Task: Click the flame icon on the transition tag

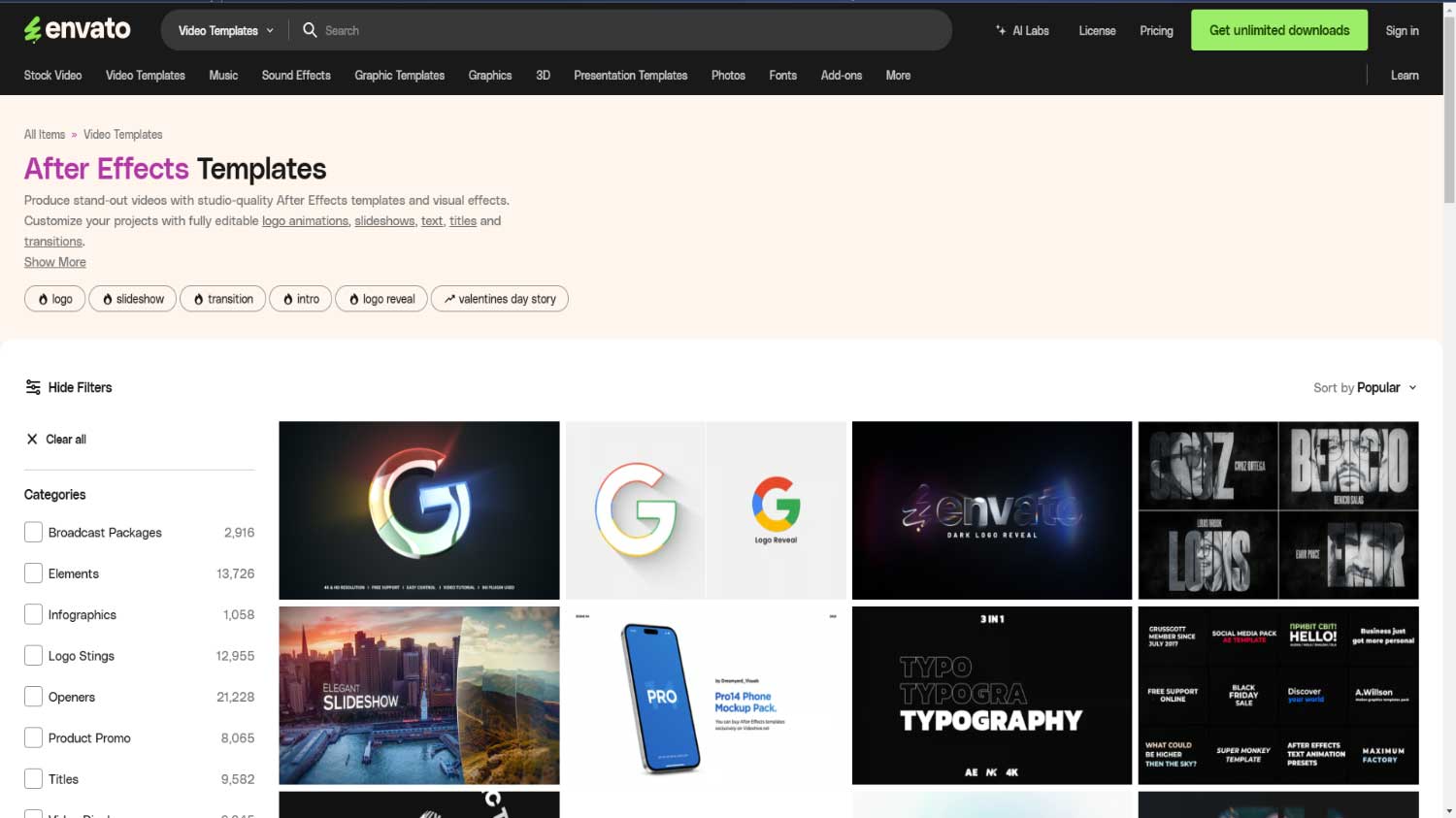Action: tap(197, 299)
